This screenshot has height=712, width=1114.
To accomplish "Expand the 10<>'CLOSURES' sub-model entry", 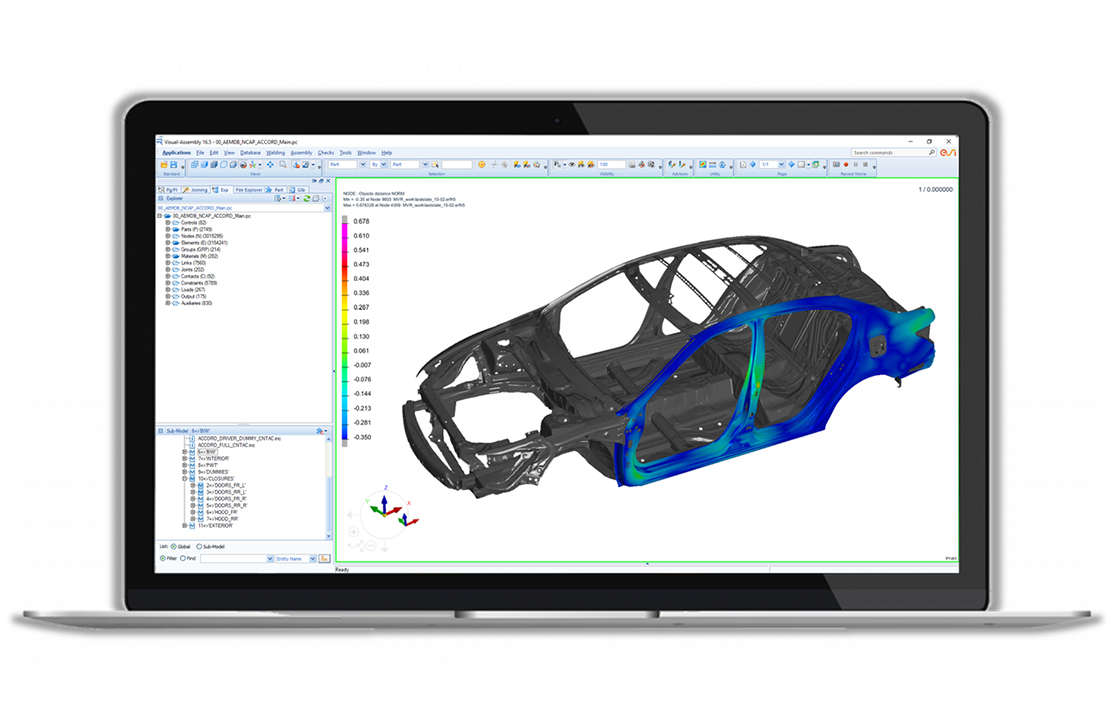I will [x=183, y=479].
